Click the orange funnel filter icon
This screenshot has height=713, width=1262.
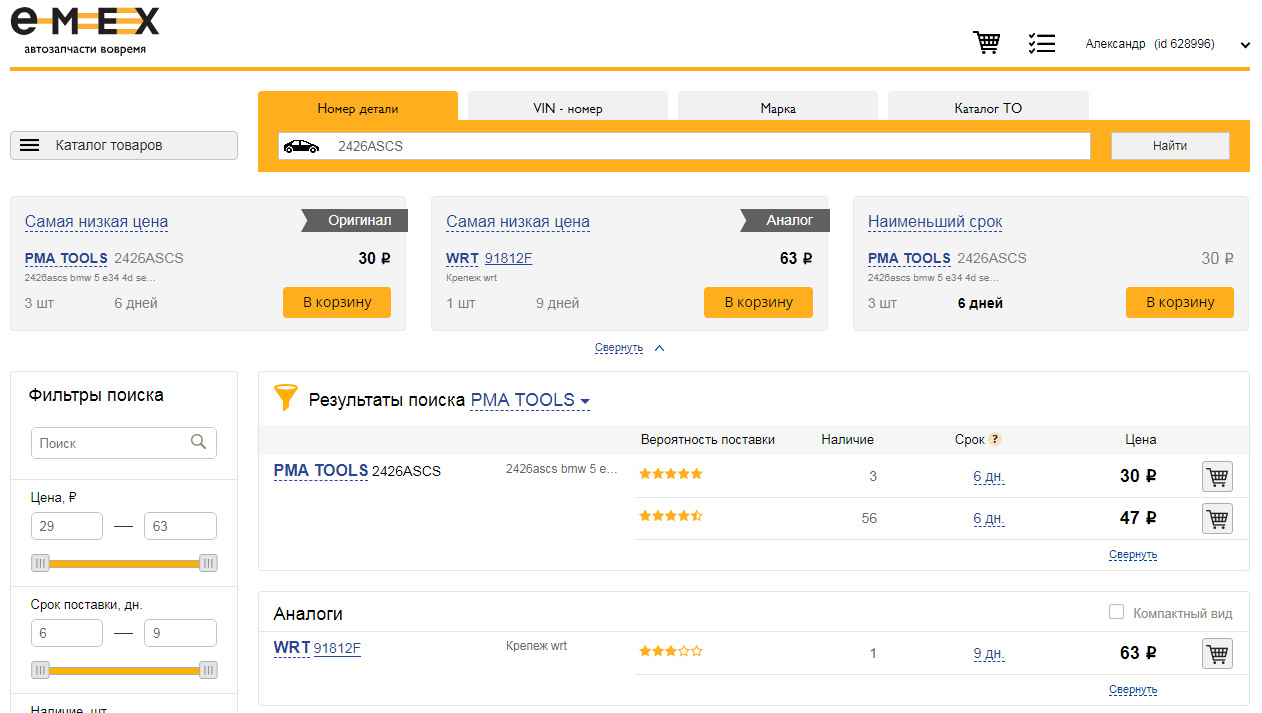click(286, 398)
